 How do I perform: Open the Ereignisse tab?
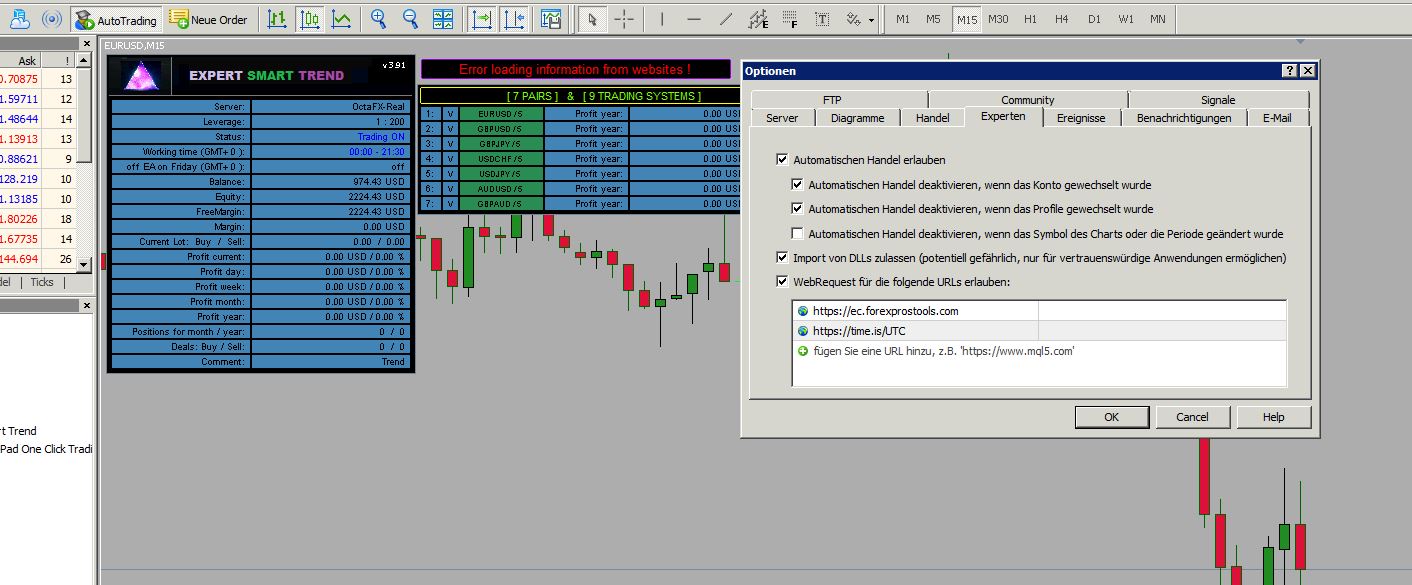coord(1082,118)
